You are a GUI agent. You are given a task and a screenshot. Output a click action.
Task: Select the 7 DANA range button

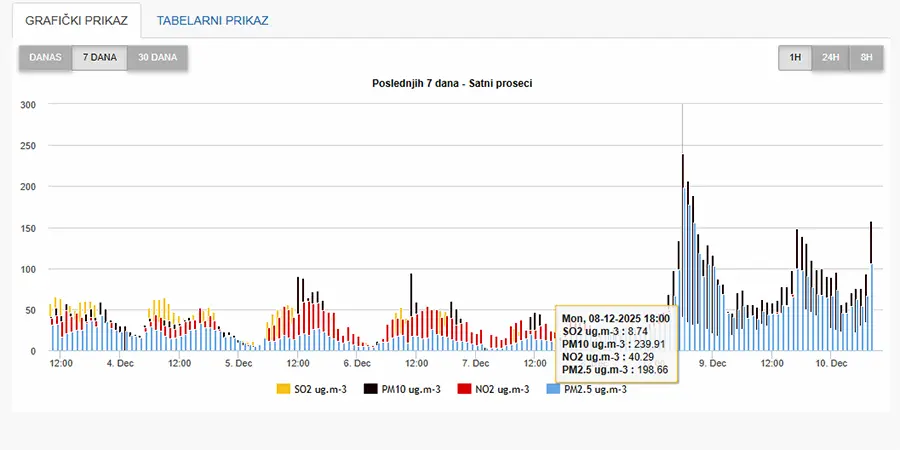point(99,57)
